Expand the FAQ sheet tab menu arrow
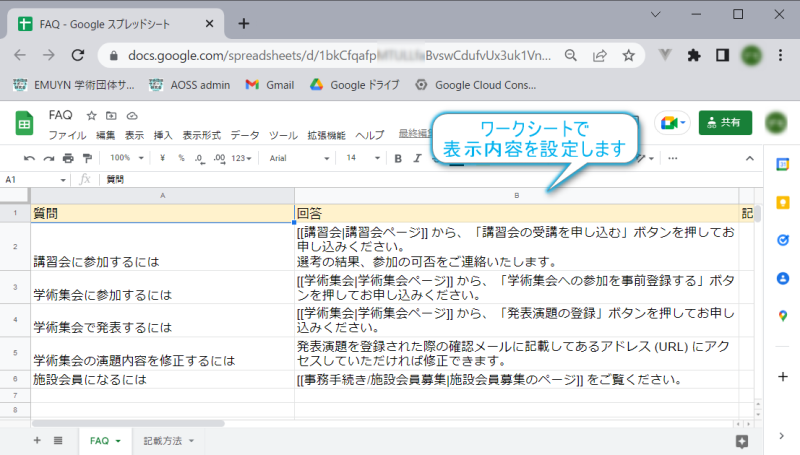800x455 pixels. point(118,441)
